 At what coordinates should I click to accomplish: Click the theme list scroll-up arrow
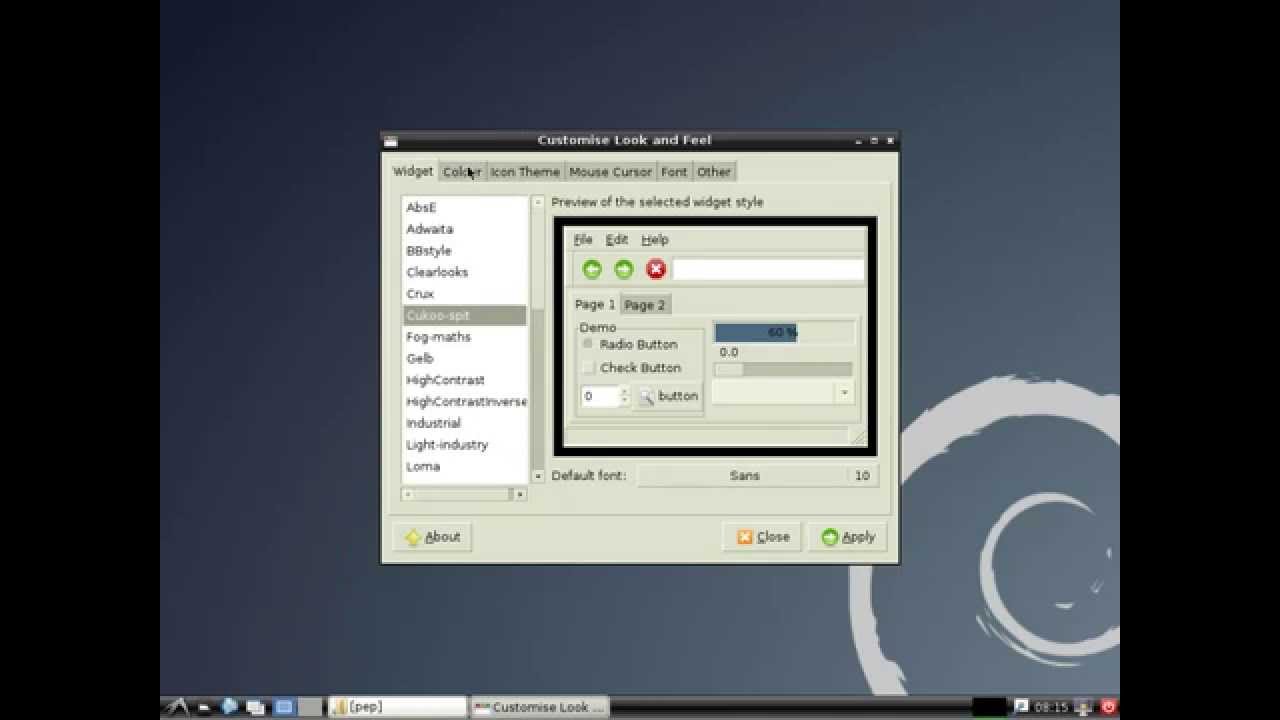[538, 203]
